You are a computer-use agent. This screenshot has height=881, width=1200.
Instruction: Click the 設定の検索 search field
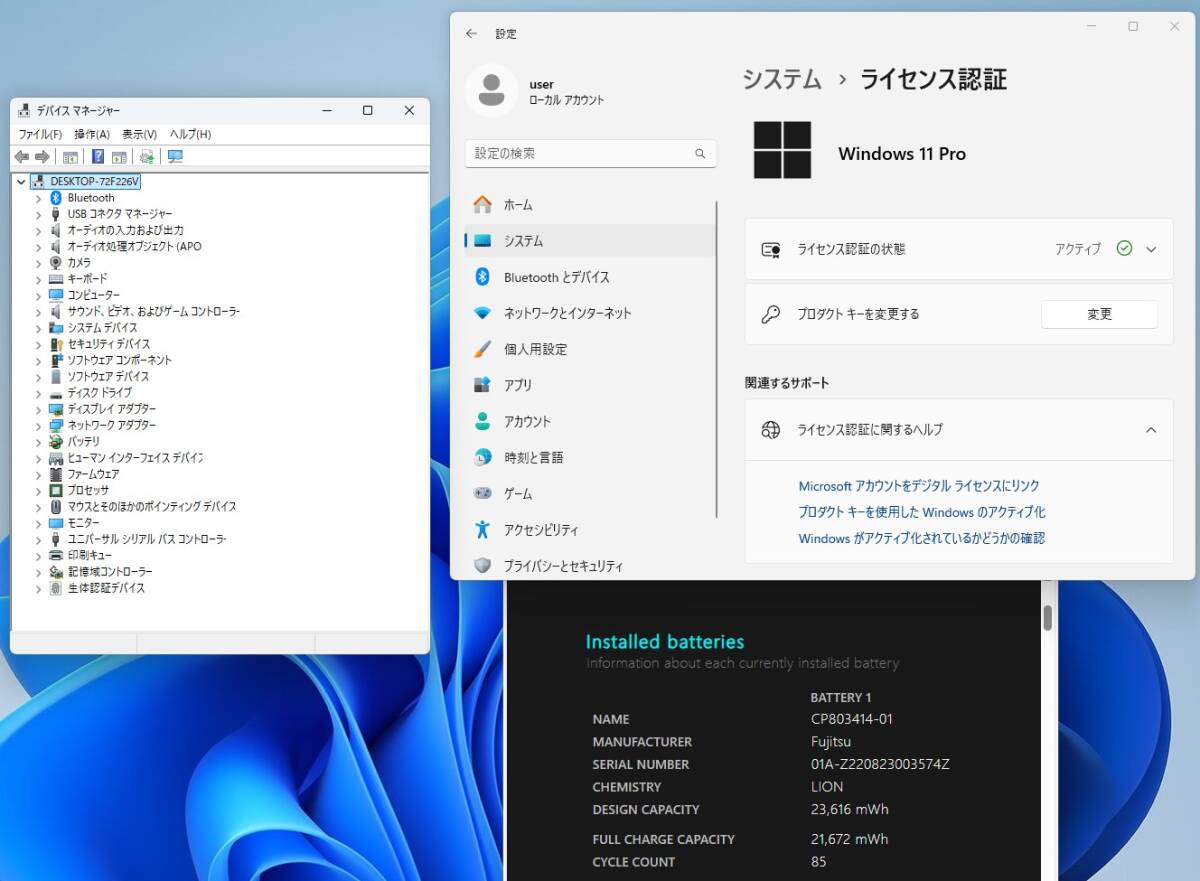[591, 153]
